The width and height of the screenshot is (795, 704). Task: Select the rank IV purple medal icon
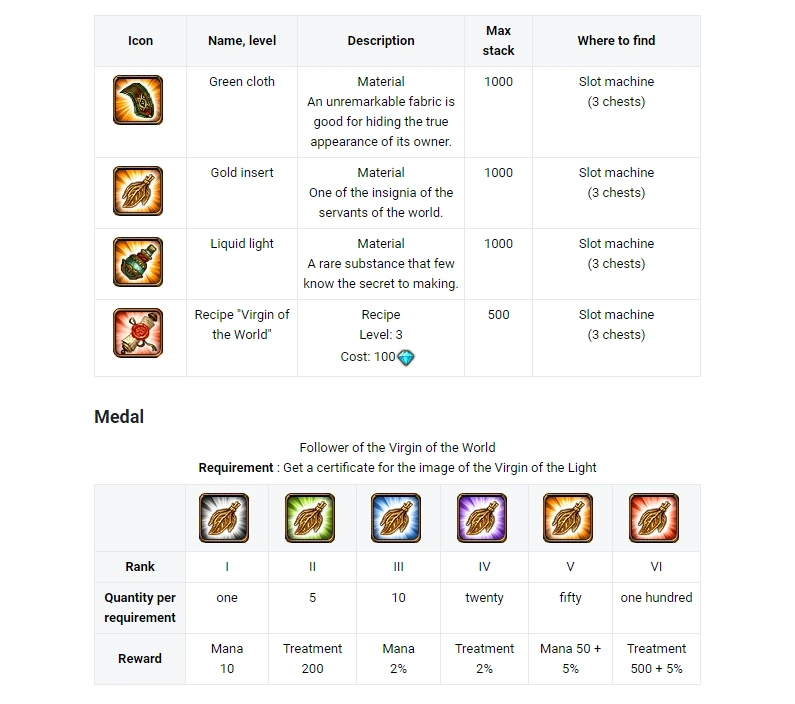pyautogui.click(x=484, y=518)
